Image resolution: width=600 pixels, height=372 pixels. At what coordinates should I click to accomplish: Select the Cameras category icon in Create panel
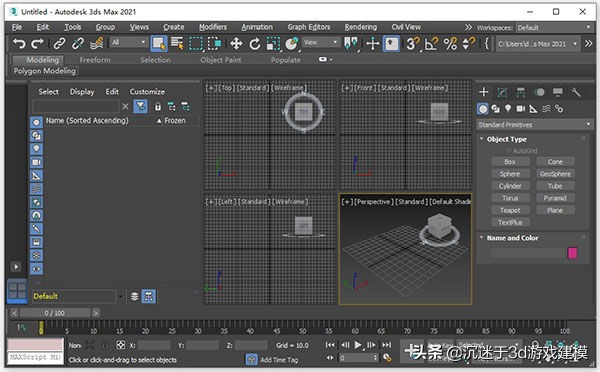520,109
